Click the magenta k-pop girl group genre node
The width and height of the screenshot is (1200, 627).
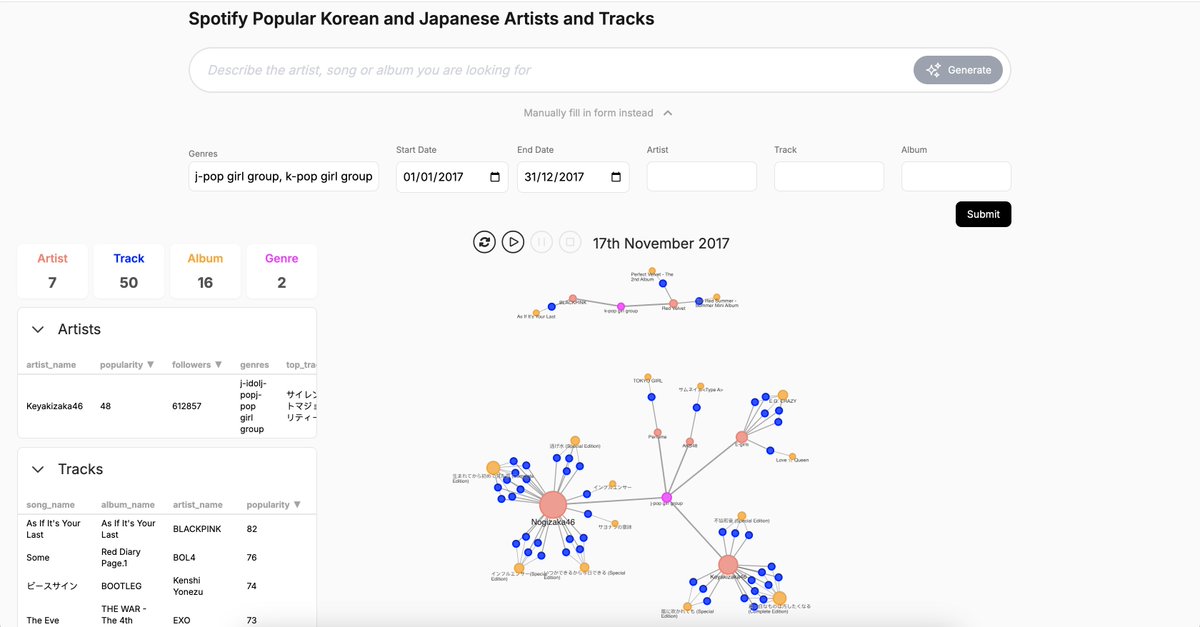(620, 307)
